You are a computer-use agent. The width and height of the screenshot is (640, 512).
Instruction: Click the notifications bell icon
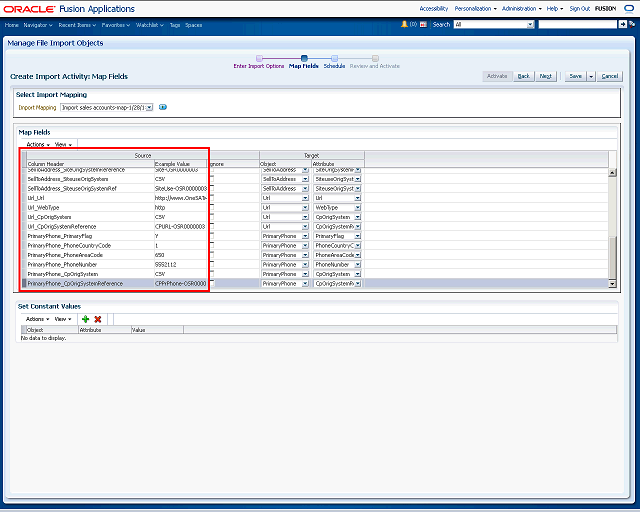pyautogui.click(x=404, y=23)
